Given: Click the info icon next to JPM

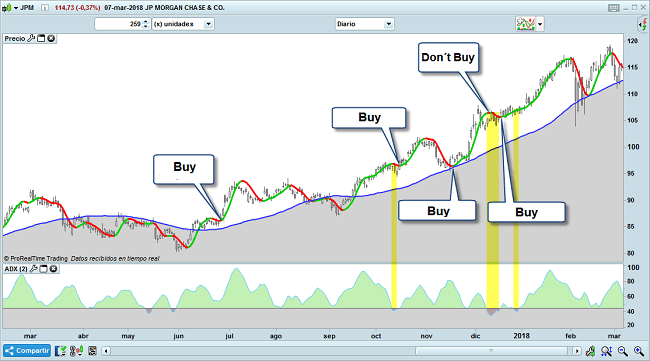Looking at the screenshot, I should 45,7.
